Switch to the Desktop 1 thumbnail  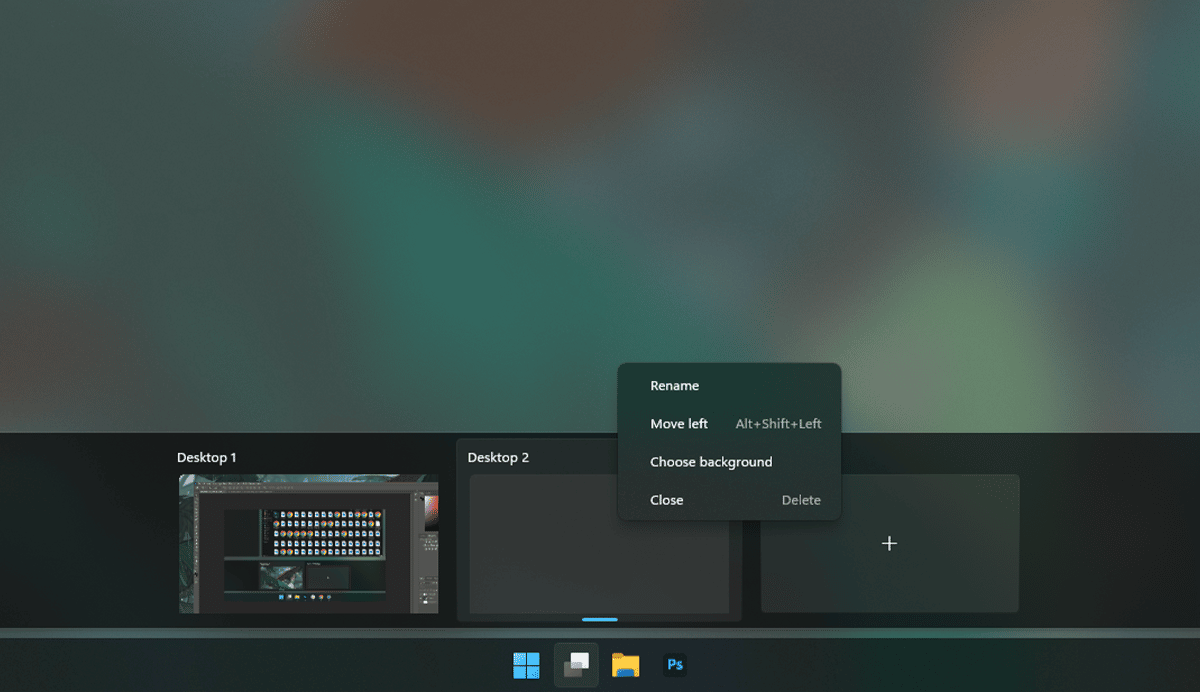pos(308,543)
